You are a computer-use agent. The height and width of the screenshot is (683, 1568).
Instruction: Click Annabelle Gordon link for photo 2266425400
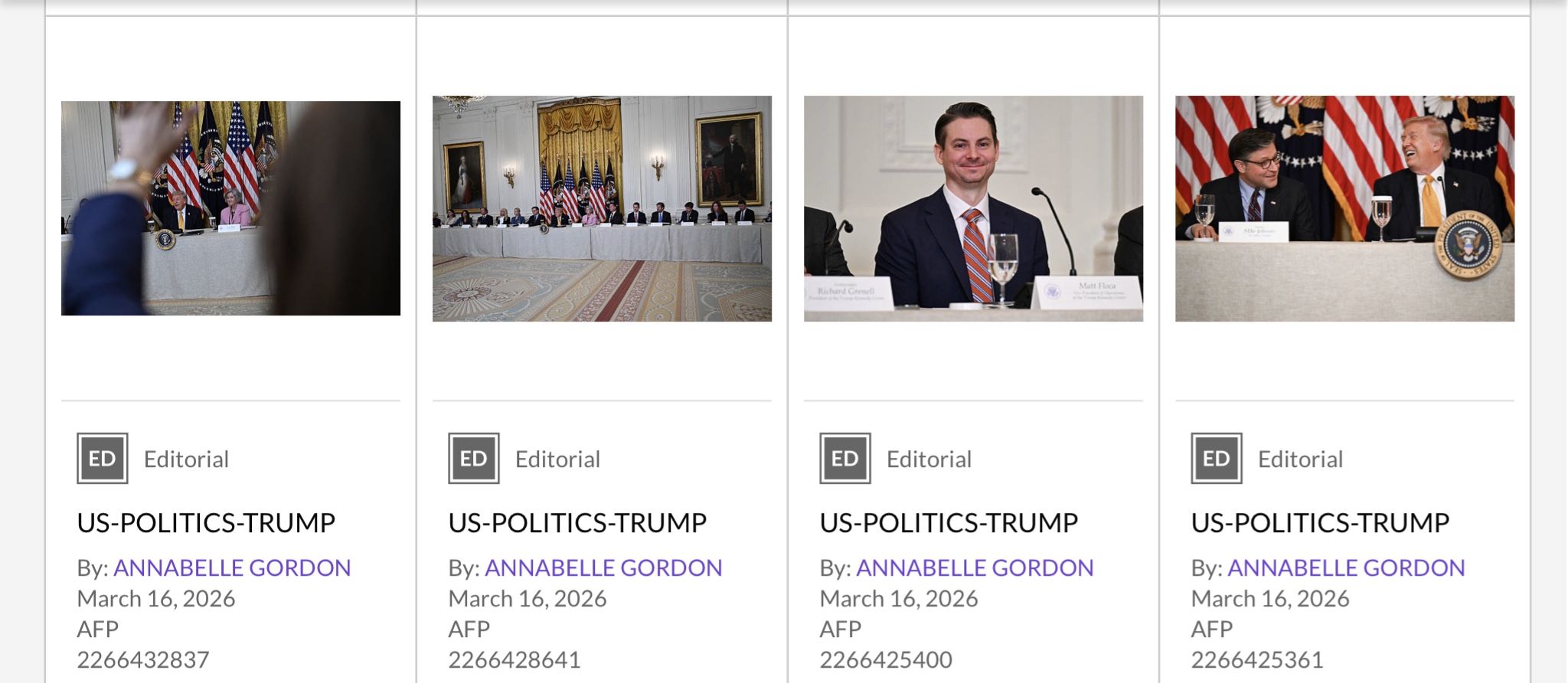(x=975, y=567)
